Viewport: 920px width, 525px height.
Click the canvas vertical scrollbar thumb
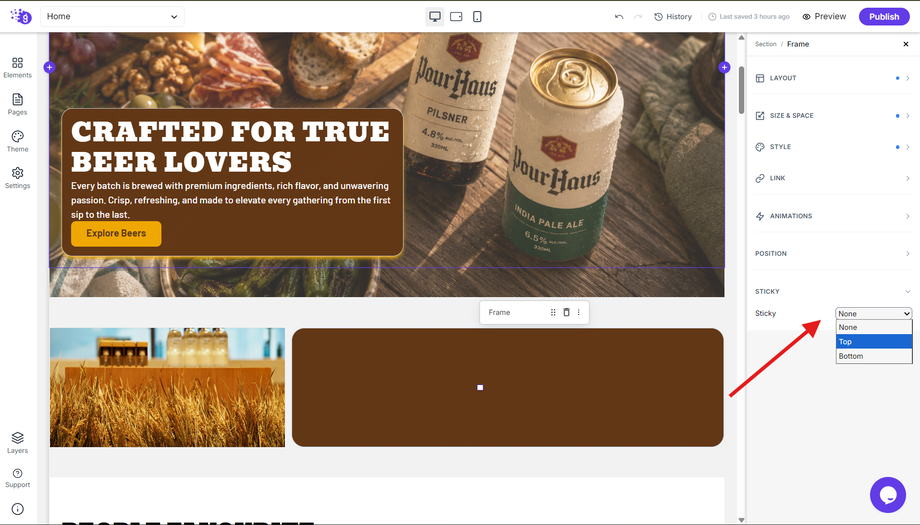(741, 90)
